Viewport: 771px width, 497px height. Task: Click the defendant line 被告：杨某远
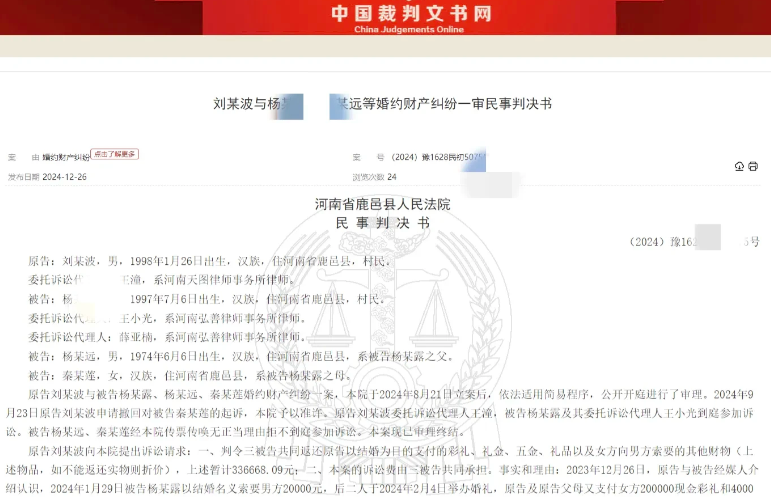click(x=241, y=356)
